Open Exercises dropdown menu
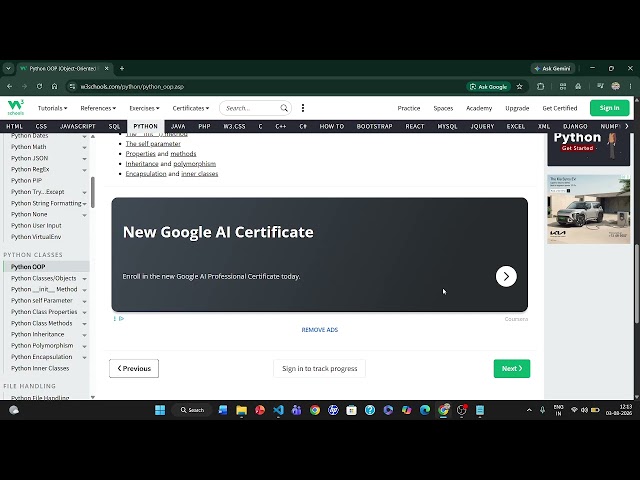Image resolution: width=640 pixels, height=480 pixels. [144, 108]
